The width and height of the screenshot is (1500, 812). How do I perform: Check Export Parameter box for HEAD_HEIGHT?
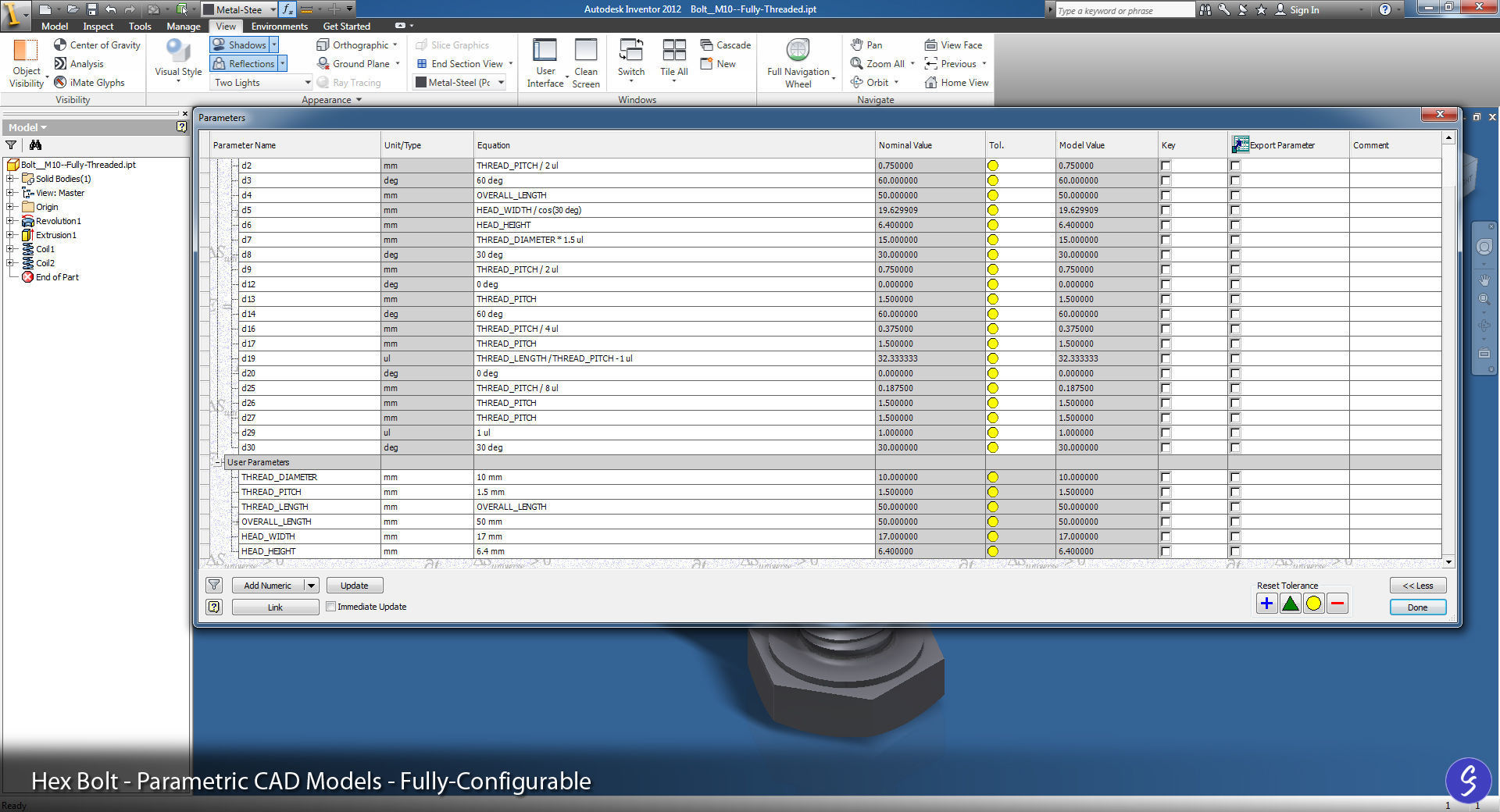coord(1235,551)
